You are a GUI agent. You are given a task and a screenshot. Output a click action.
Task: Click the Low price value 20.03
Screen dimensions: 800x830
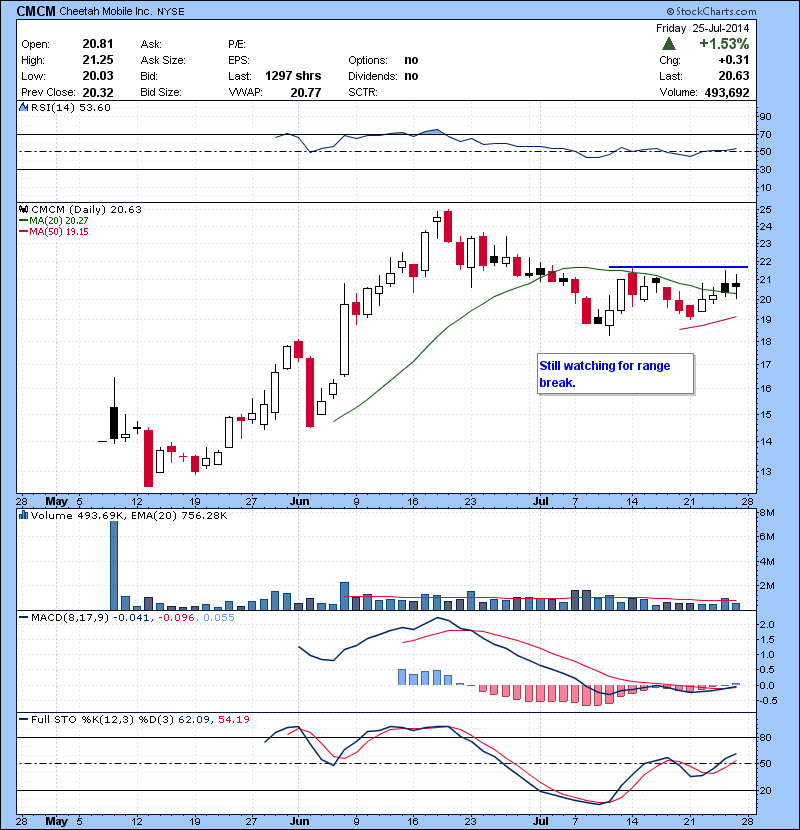coord(98,76)
